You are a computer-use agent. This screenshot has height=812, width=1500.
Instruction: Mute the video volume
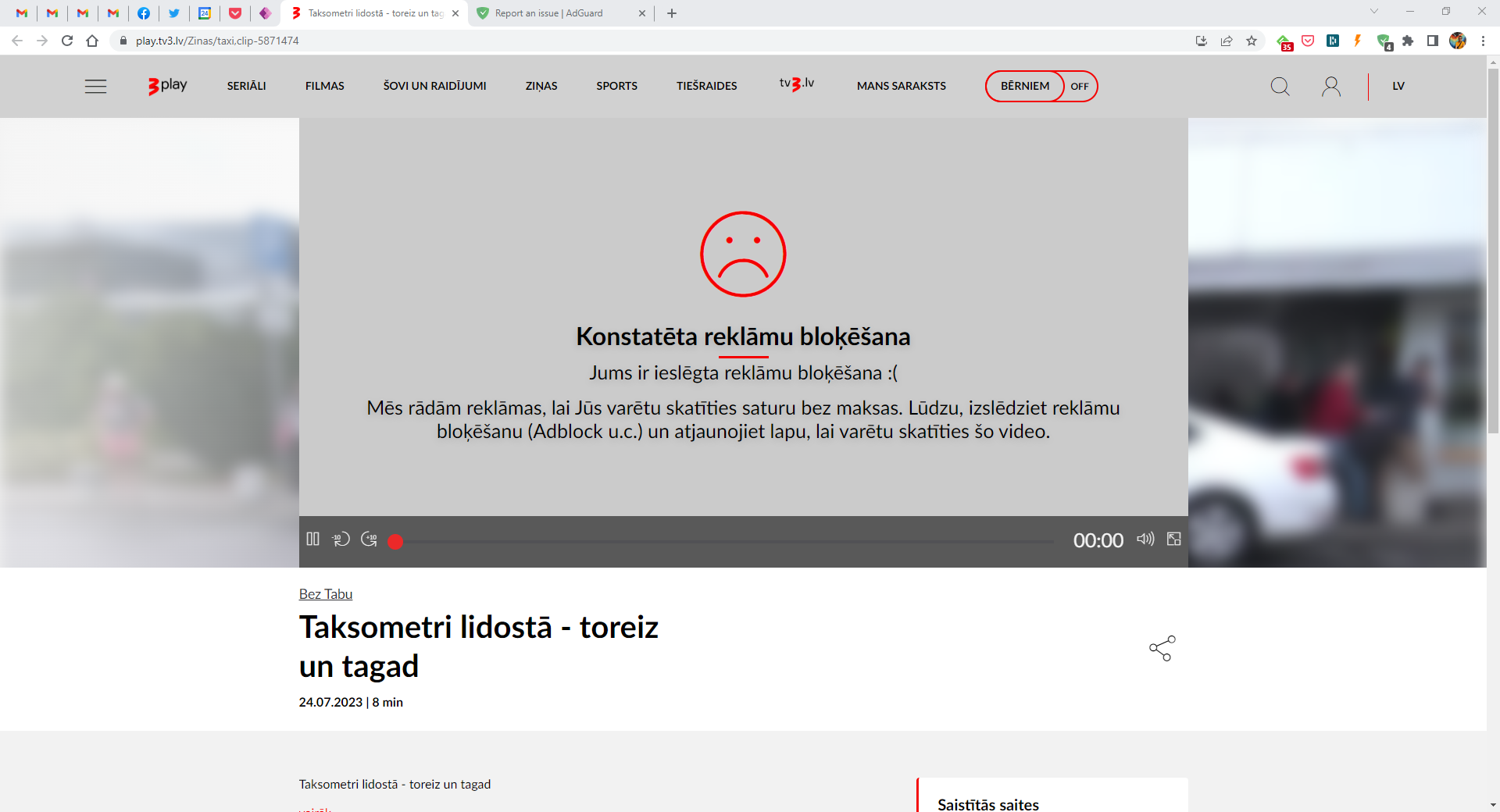click(1145, 539)
